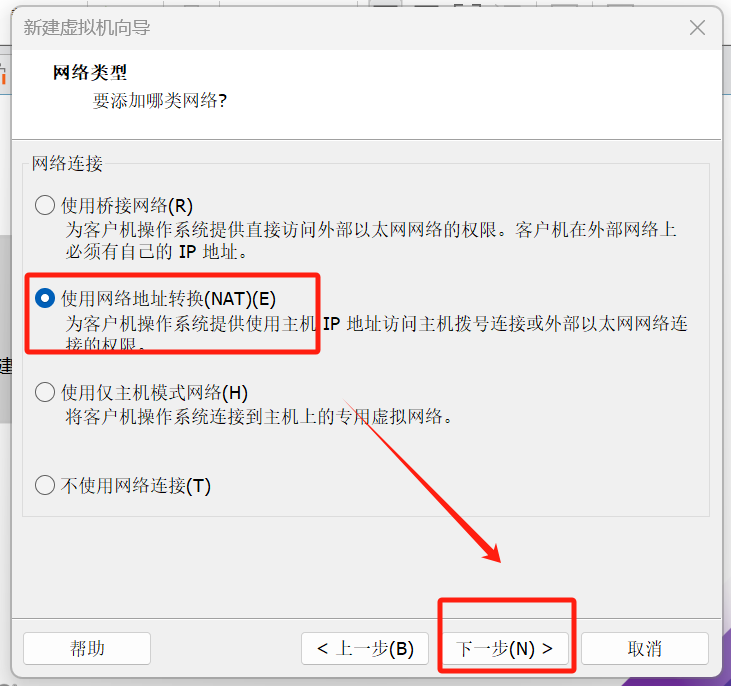Click the 不使用网络连接(T) label text

(x=136, y=485)
